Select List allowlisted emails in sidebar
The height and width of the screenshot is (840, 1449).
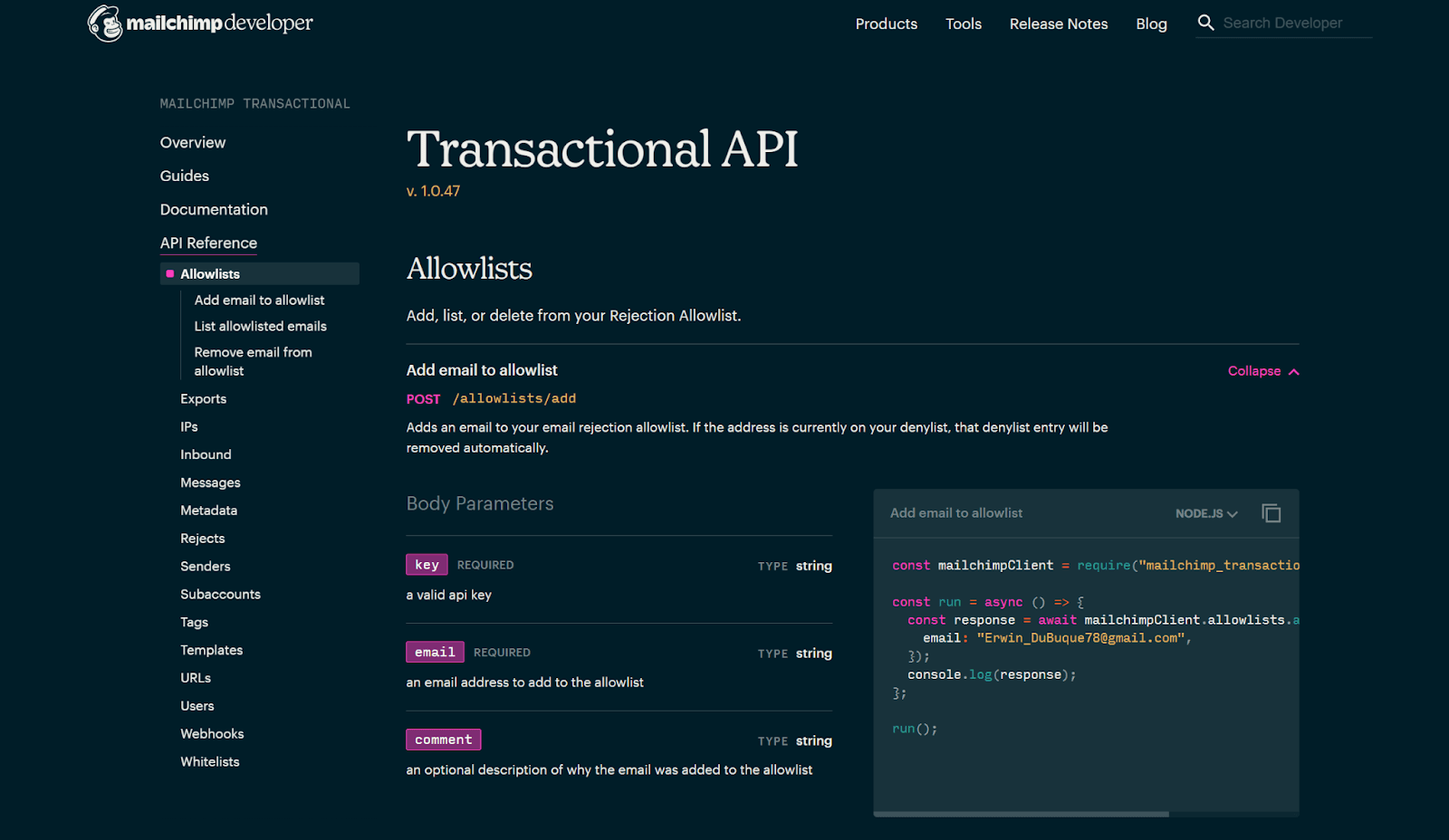(x=260, y=326)
